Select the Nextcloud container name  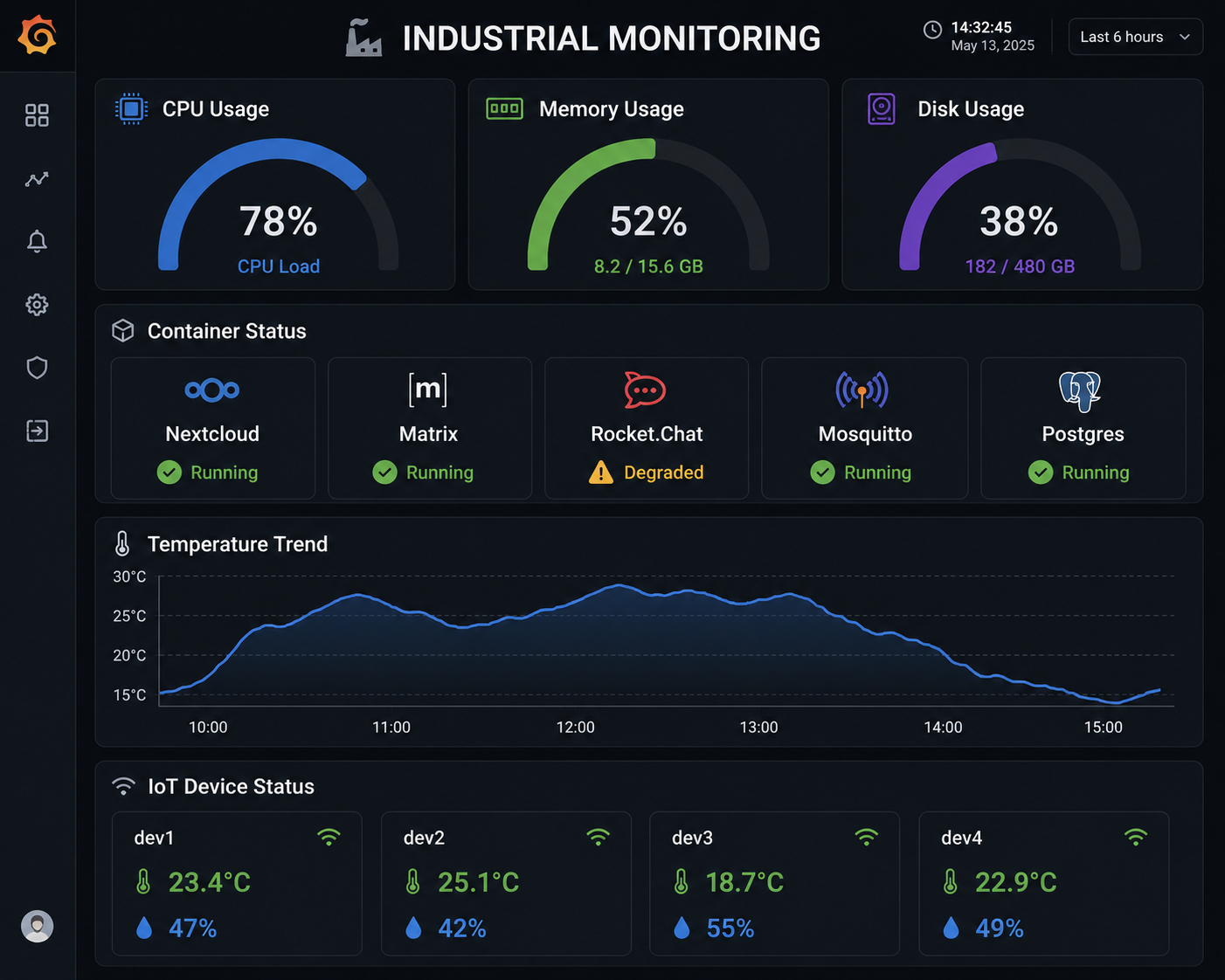pyautogui.click(x=212, y=434)
